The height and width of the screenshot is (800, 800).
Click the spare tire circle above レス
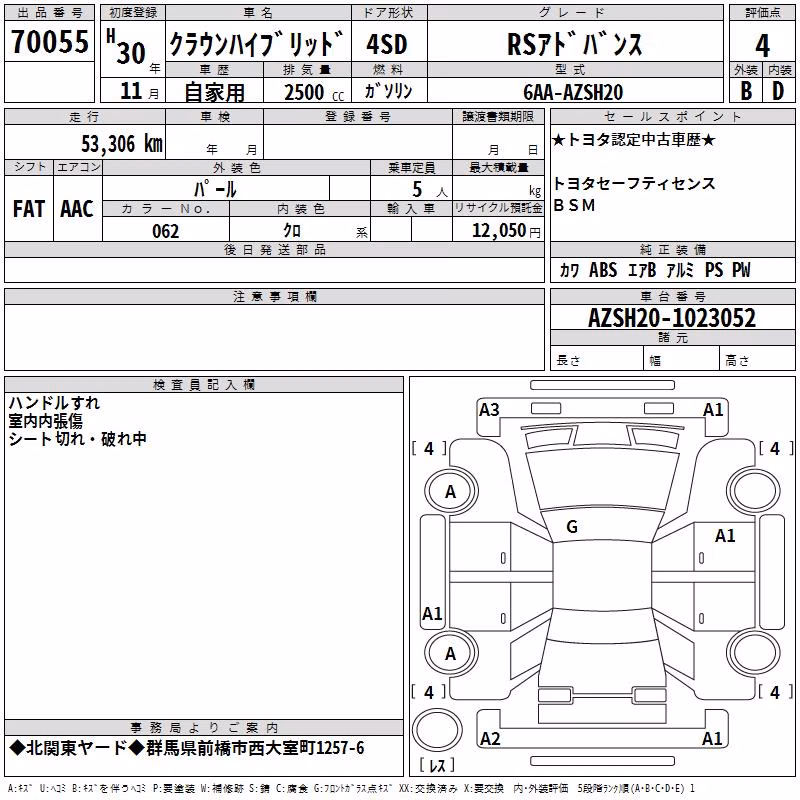click(x=437, y=730)
